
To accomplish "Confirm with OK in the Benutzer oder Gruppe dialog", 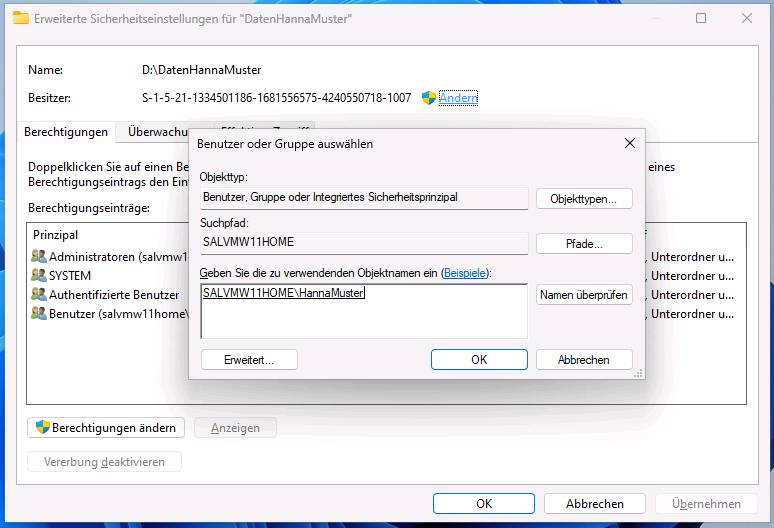I will (479, 360).
